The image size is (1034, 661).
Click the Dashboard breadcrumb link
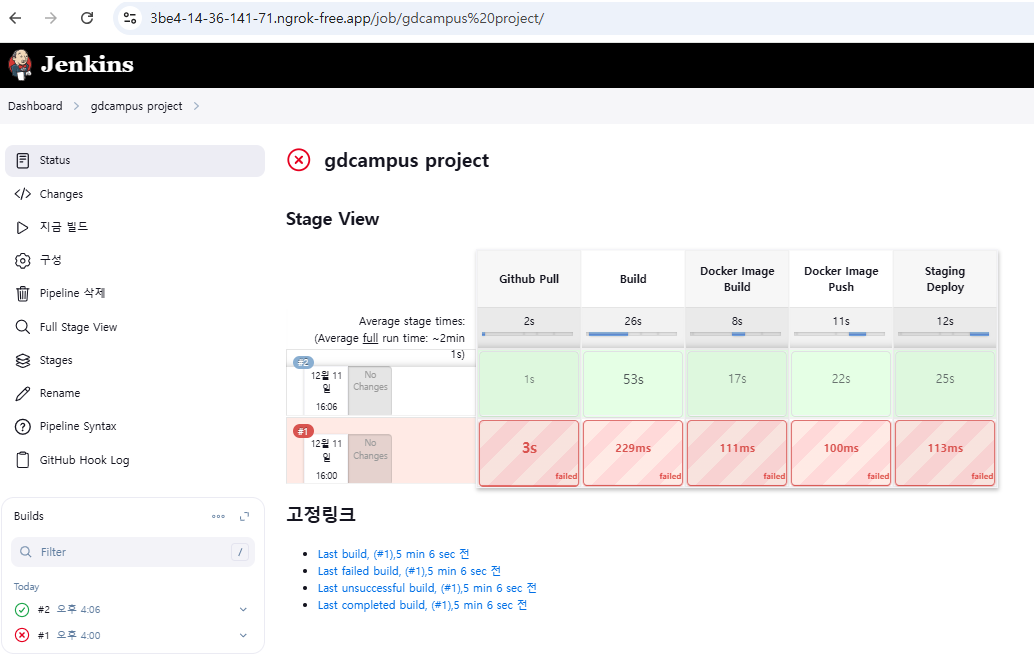(35, 106)
